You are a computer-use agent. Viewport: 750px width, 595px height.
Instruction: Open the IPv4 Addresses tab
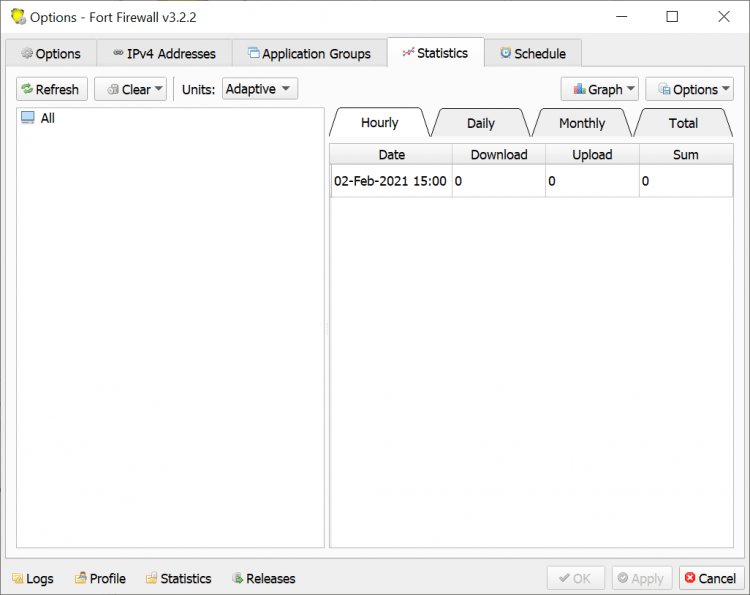tap(164, 53)
